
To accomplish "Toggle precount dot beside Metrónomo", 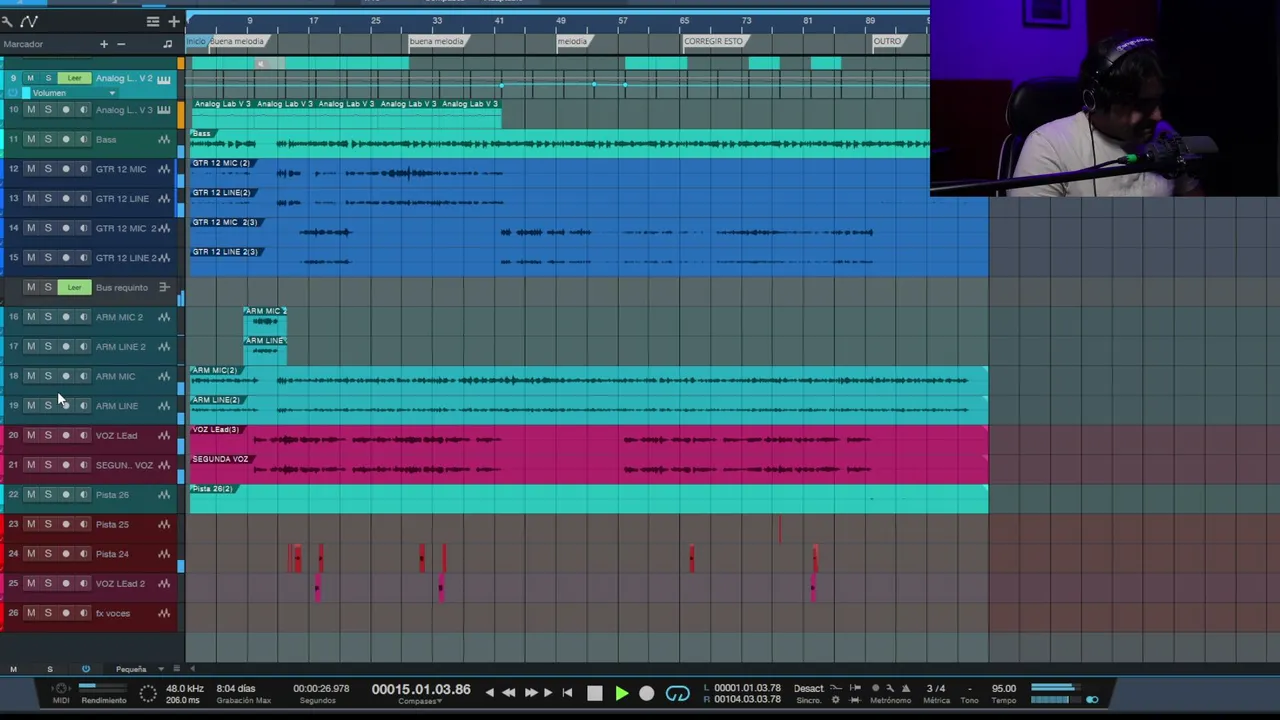I will 876,688.
